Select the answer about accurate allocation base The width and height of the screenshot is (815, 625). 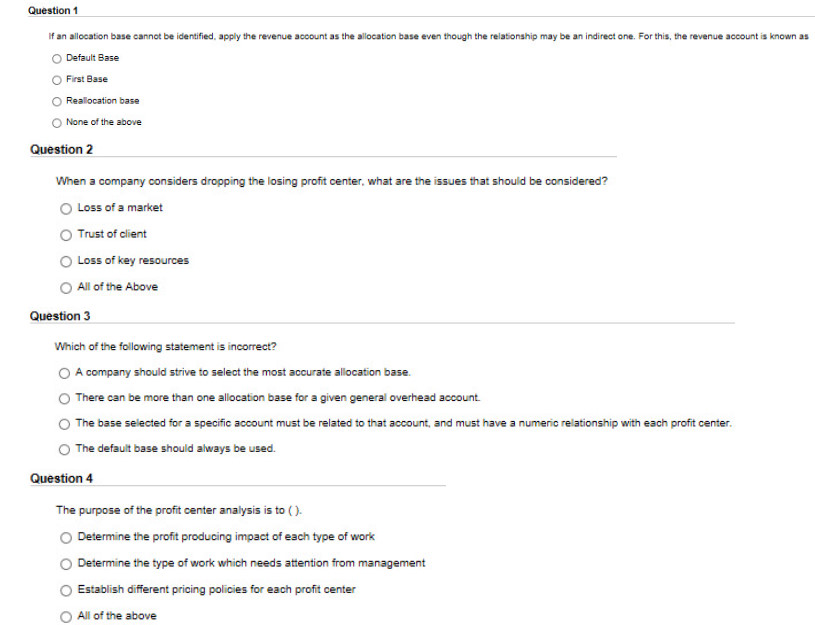pos(64,372)
